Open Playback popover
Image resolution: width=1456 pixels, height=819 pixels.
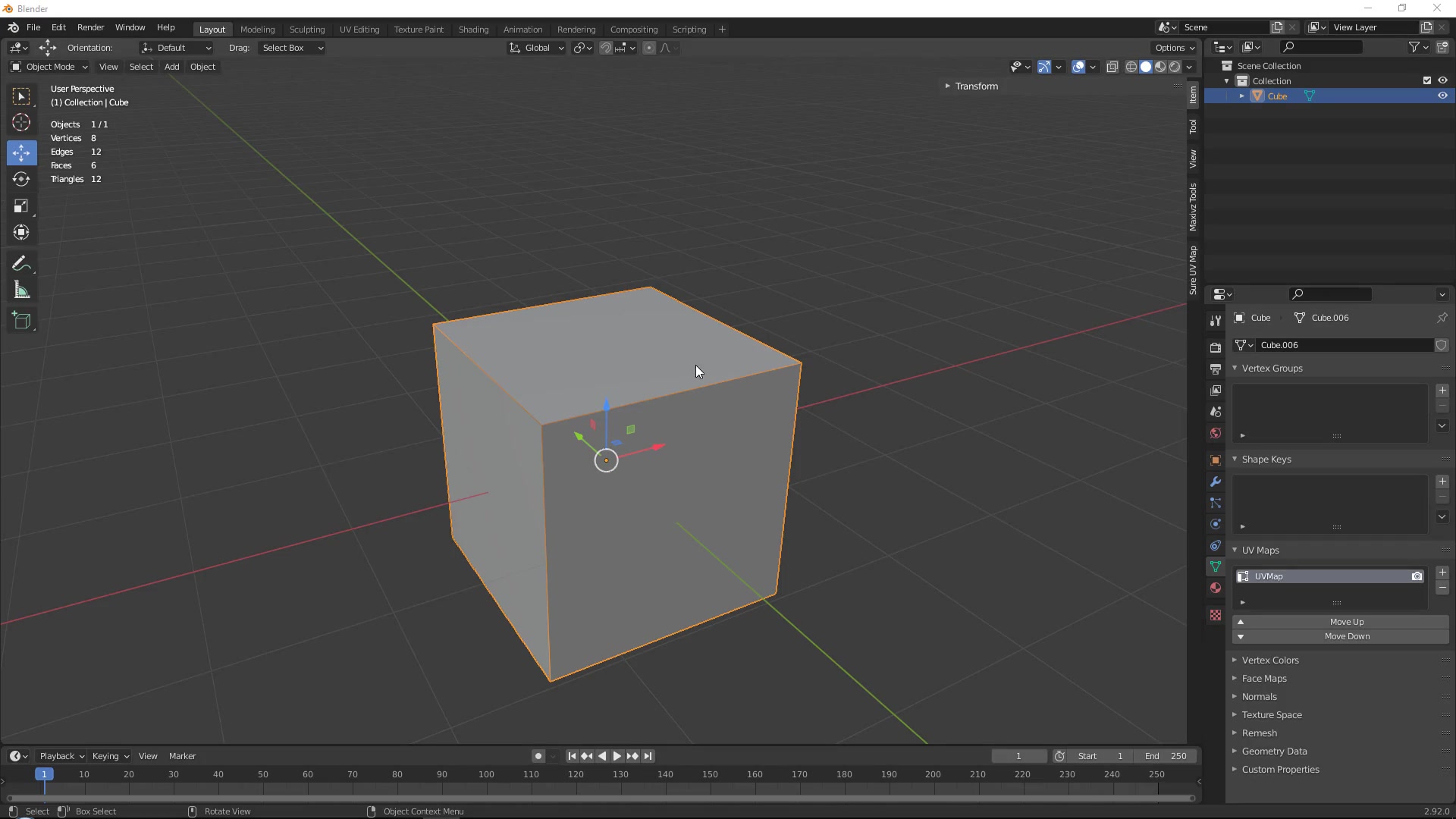pos(61,756)
